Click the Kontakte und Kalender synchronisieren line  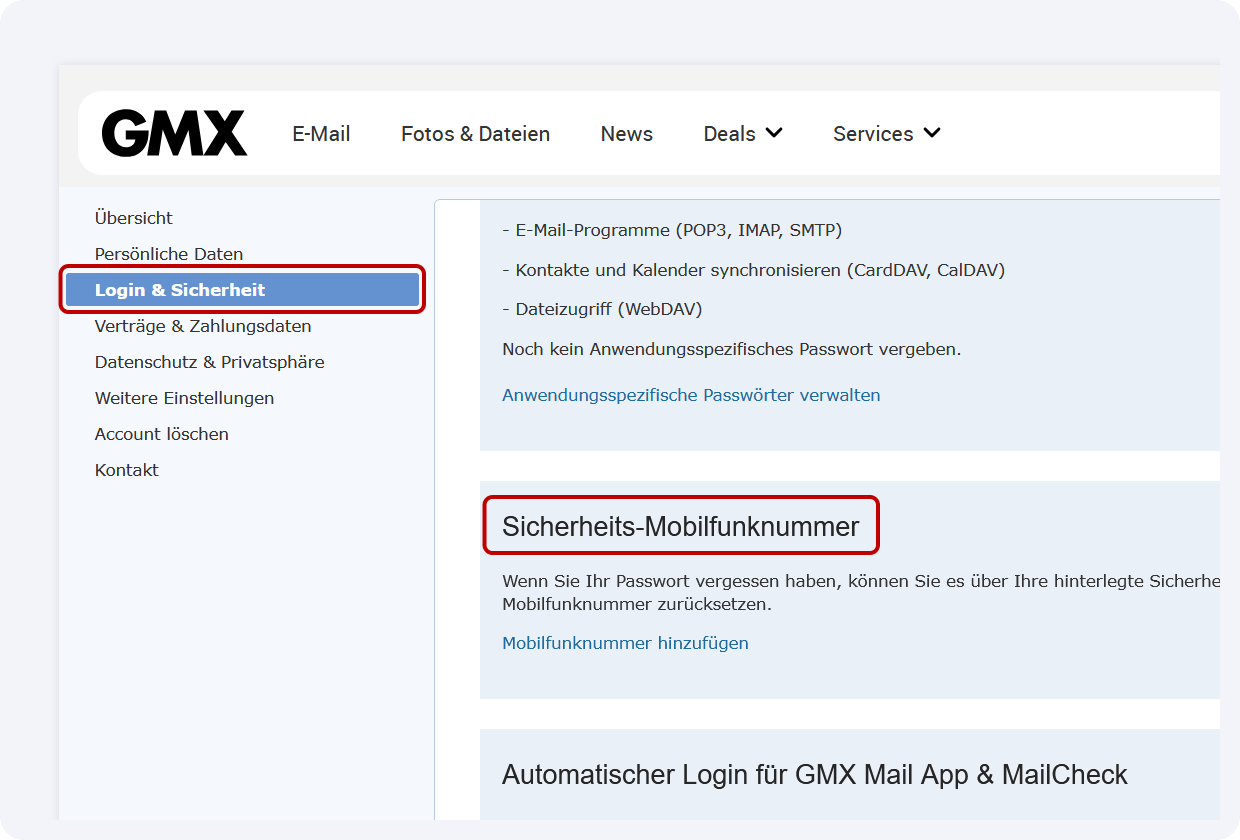click(754, 270)
